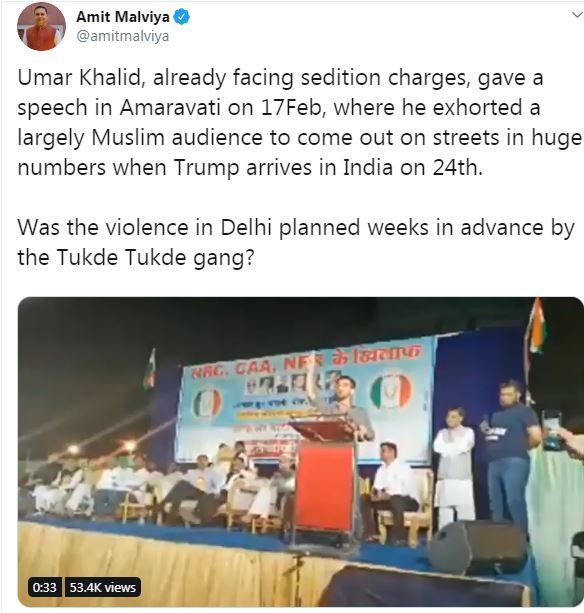The image size is (584, 613).
Task: Click the 53.4K views label
Action: 102,587
